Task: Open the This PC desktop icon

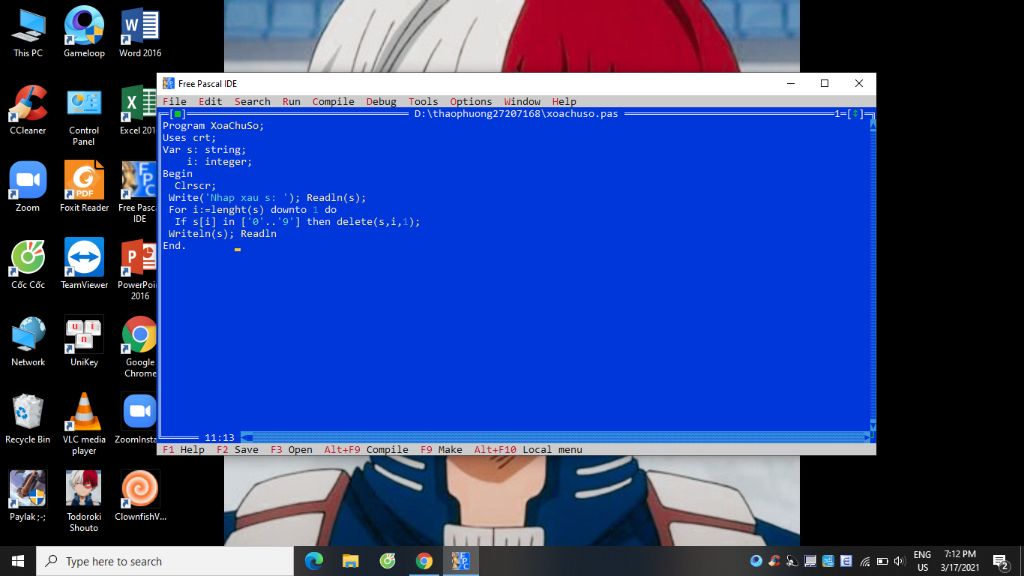Action: tap(28, 33)
